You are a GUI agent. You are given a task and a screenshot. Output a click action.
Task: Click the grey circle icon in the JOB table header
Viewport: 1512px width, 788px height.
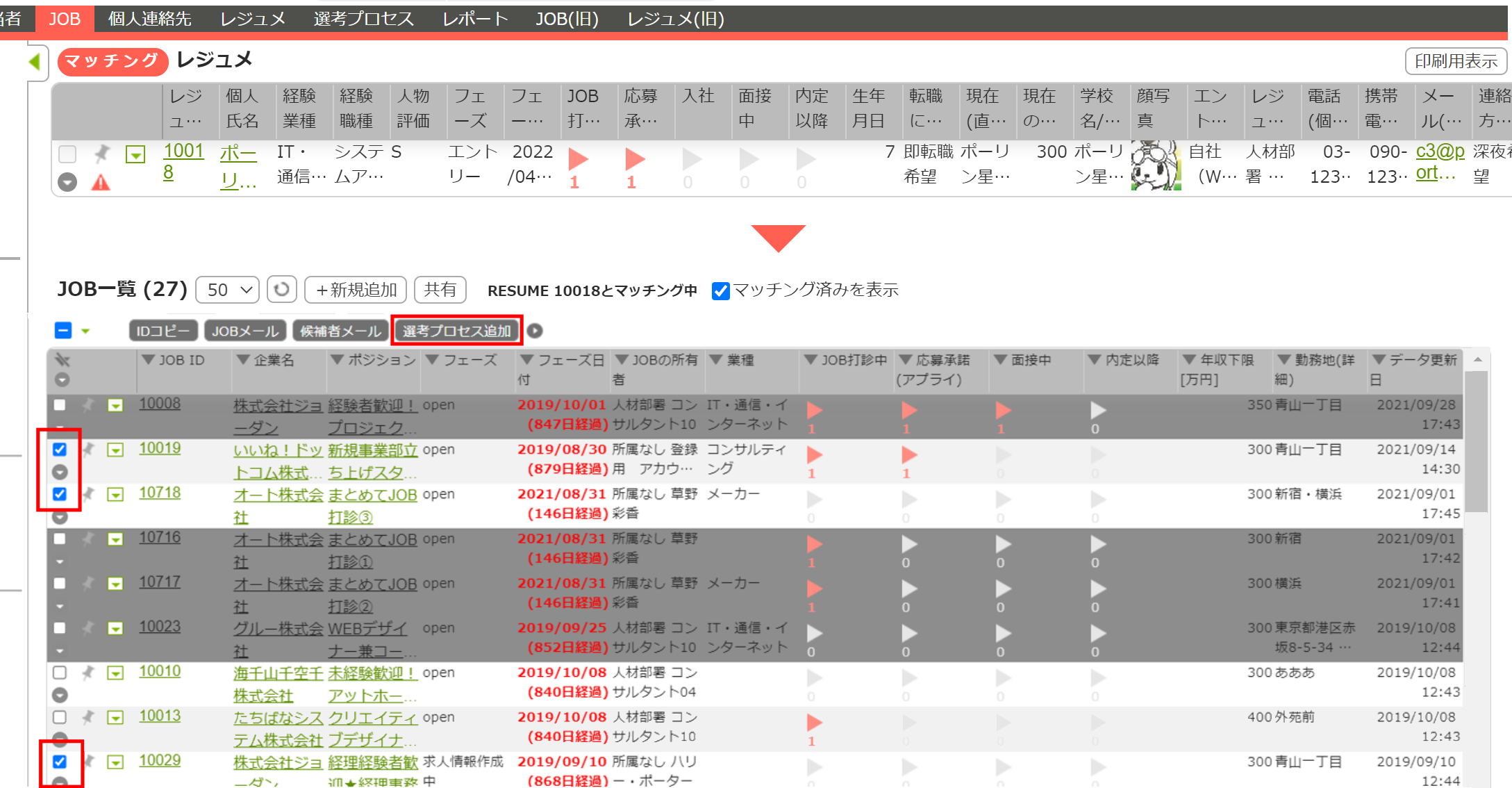coord(62,380)
